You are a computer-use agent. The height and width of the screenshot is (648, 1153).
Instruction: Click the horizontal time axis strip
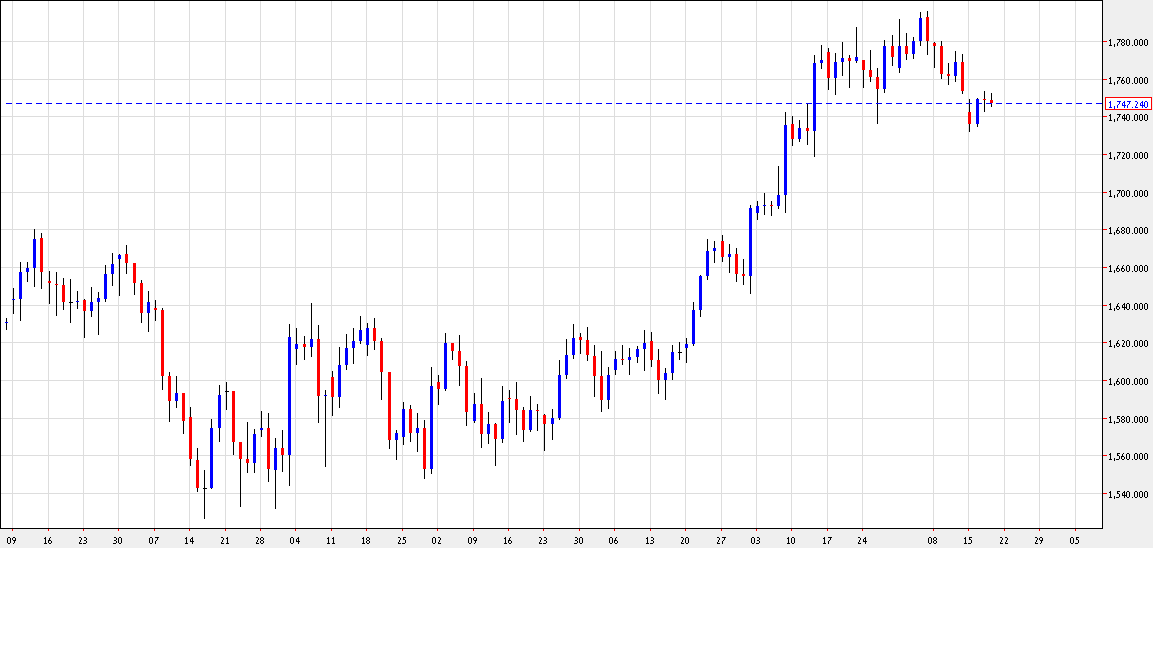[x=550, y=539]
